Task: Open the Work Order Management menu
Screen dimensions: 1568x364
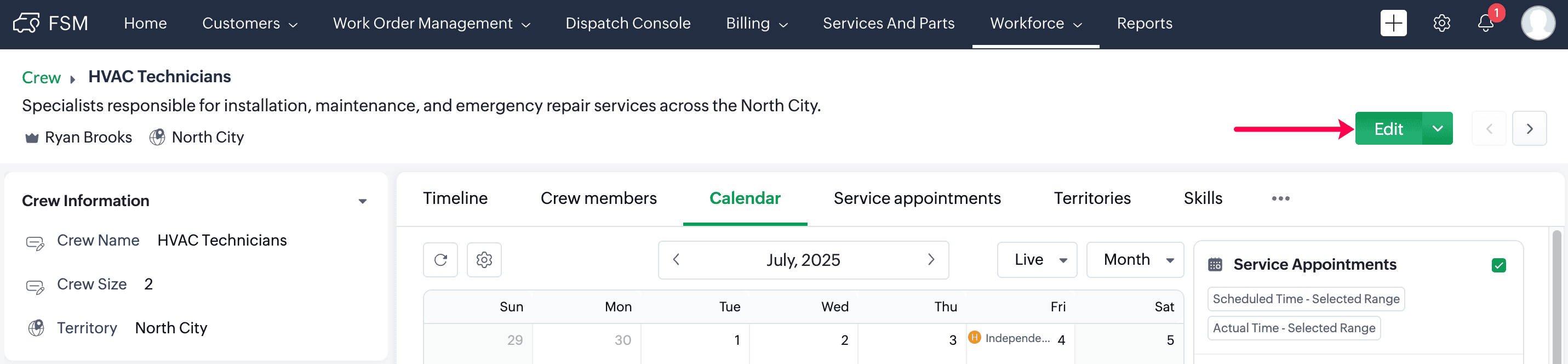Action: point(431,23)
